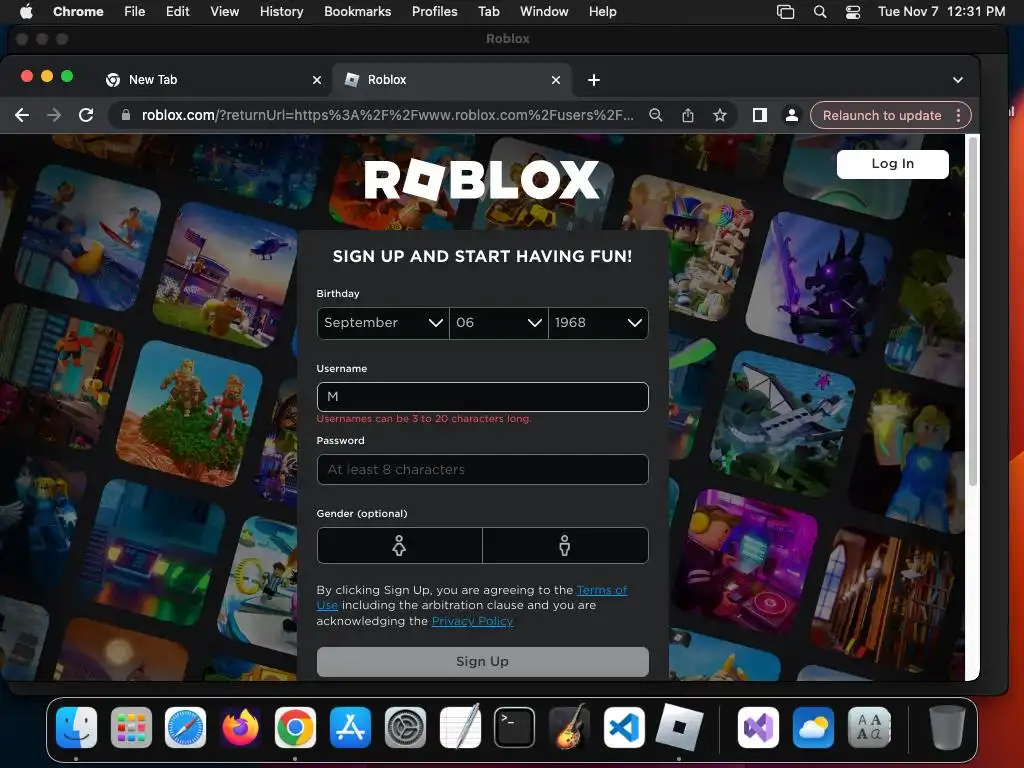The height and width of the screenshot is (768, 1024).
Task: Open the Edit menu
Action: point(178,11)
